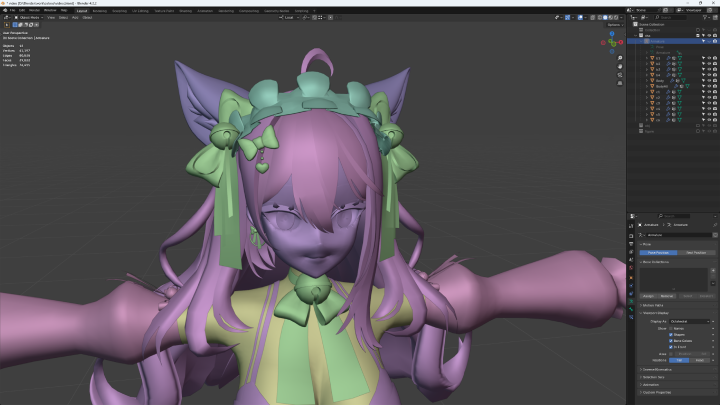Click the blue Z axis on navigation gizmo
This screenshot has height=405, width=720.
[613, 34]
